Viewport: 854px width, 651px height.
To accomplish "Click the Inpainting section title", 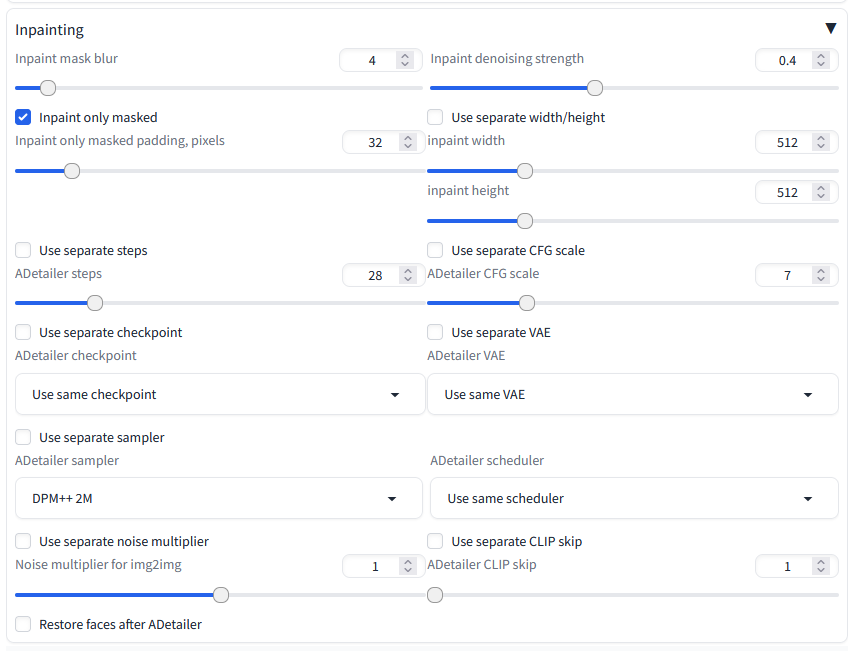I will tap(49, 29).
